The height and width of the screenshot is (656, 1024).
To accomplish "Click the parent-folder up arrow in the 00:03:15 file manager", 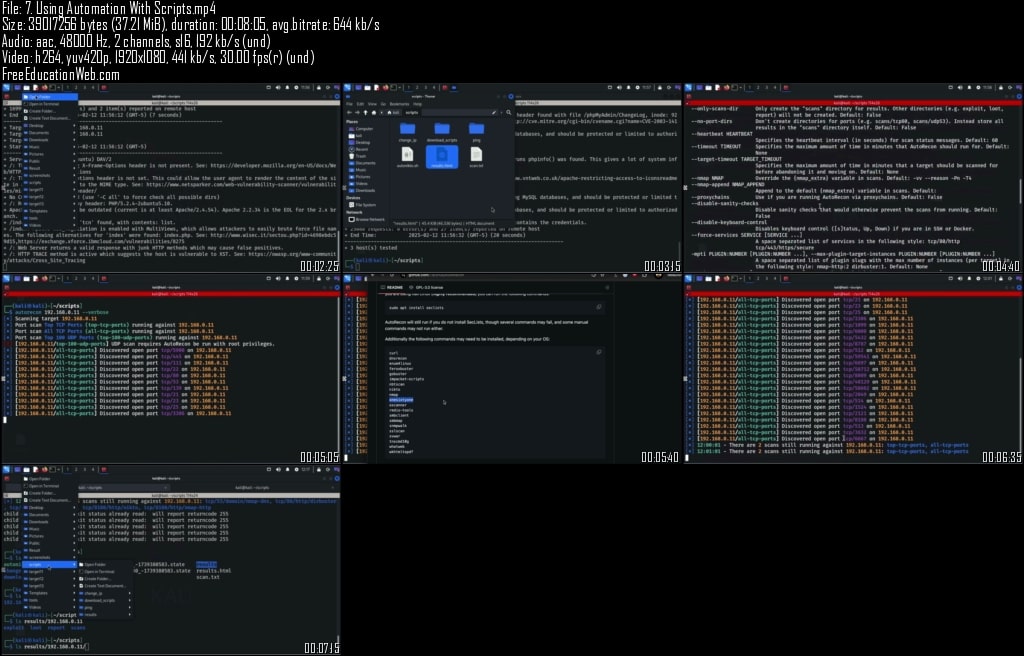I will click(365, 112).
